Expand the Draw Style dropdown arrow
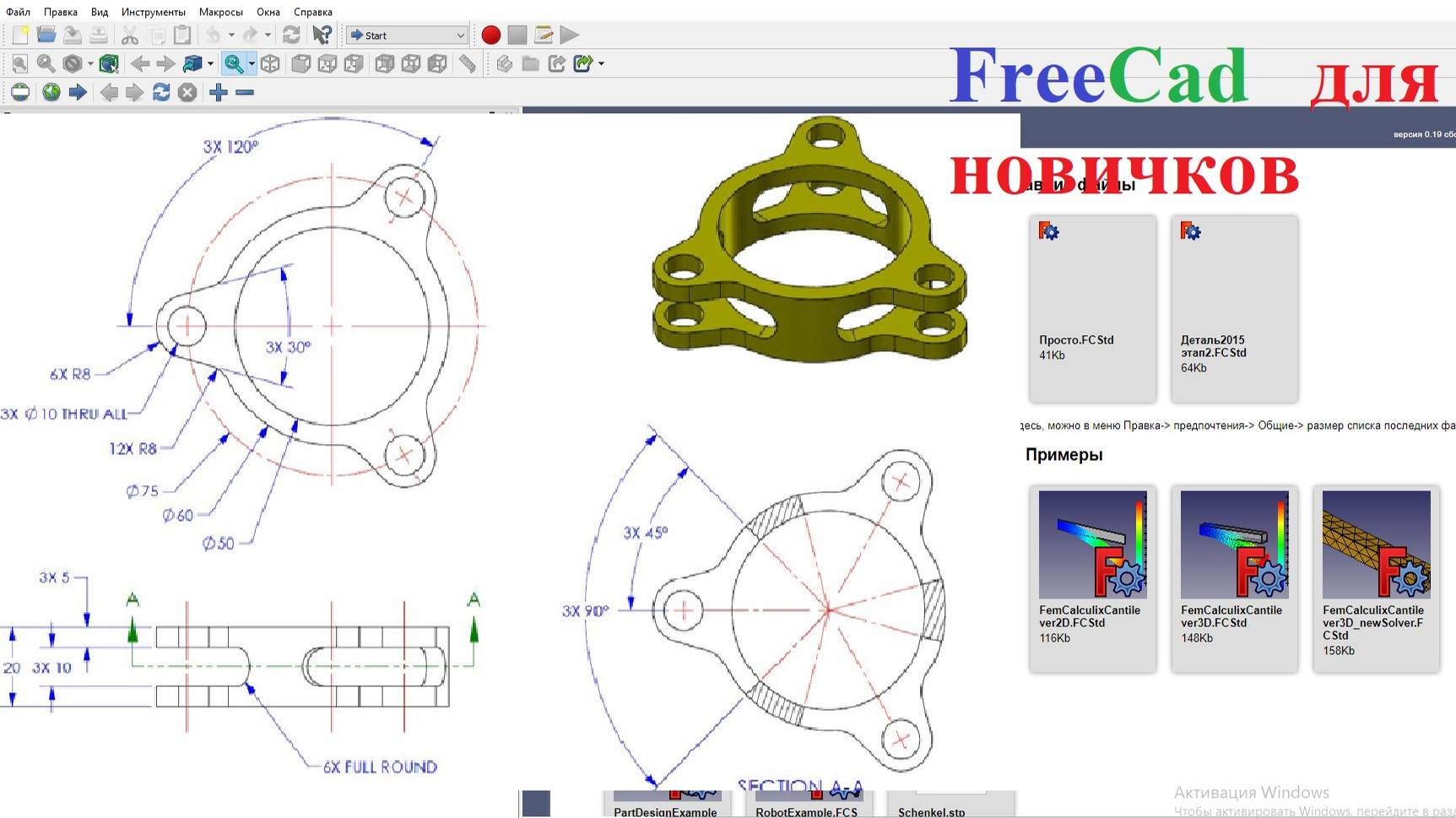 (90, 64)
